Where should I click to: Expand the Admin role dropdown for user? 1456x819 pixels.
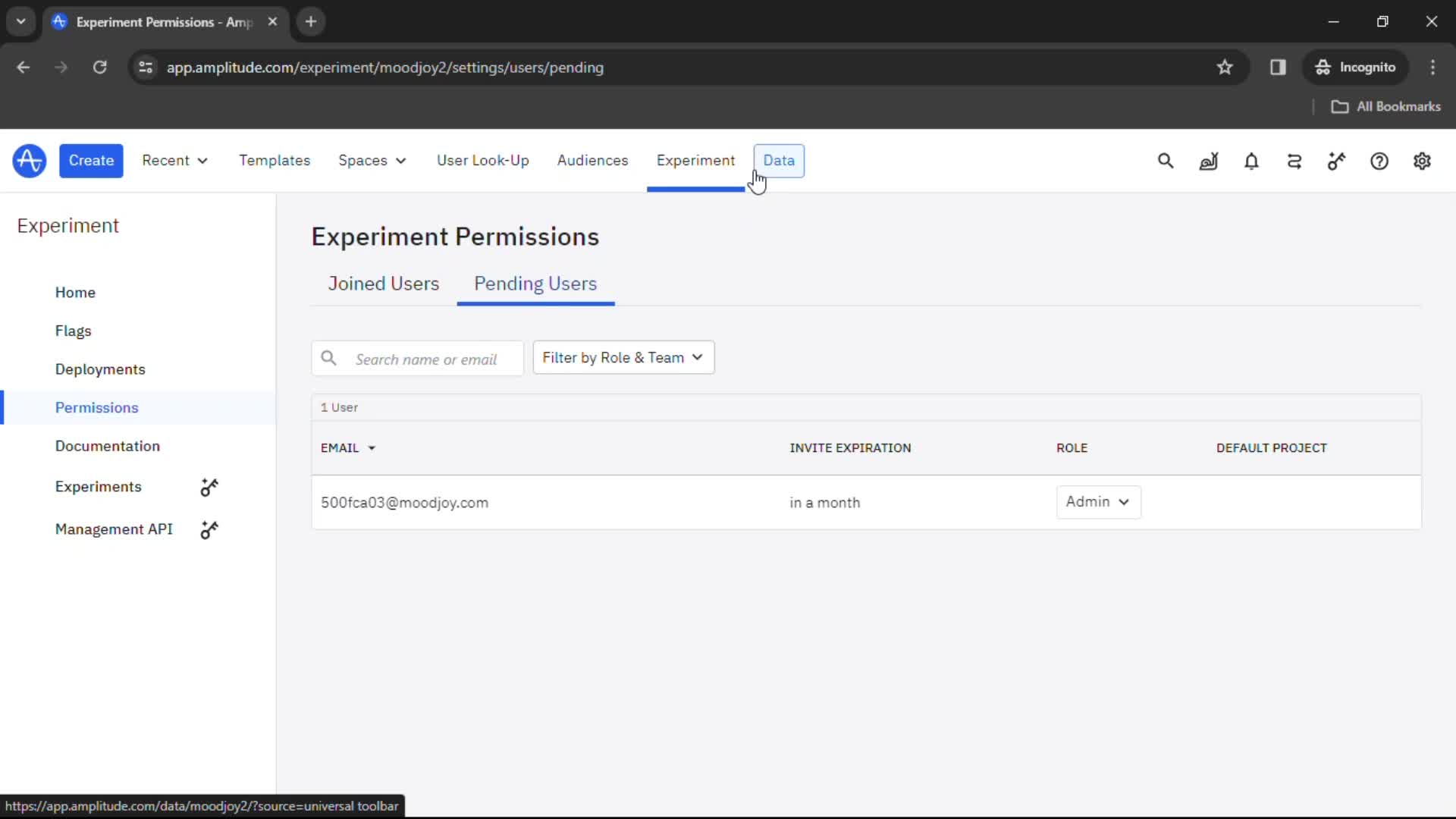1098,502
